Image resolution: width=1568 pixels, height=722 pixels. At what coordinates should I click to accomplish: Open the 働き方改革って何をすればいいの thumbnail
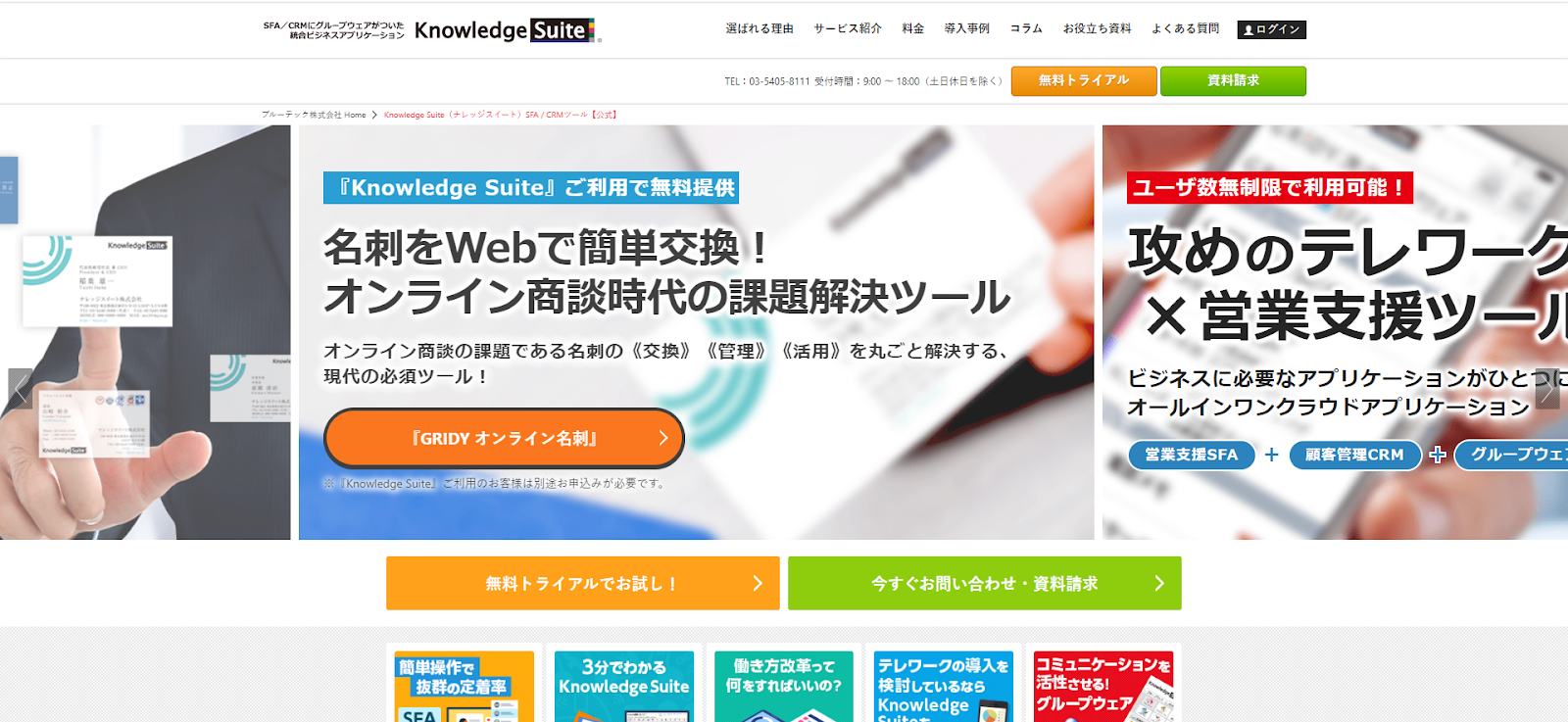[x=784, y=686]
